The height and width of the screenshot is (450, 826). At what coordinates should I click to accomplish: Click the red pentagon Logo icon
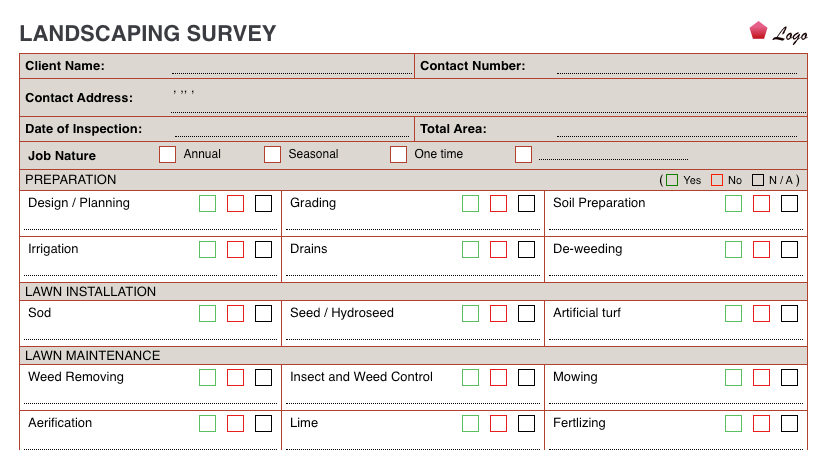[758, 31]
